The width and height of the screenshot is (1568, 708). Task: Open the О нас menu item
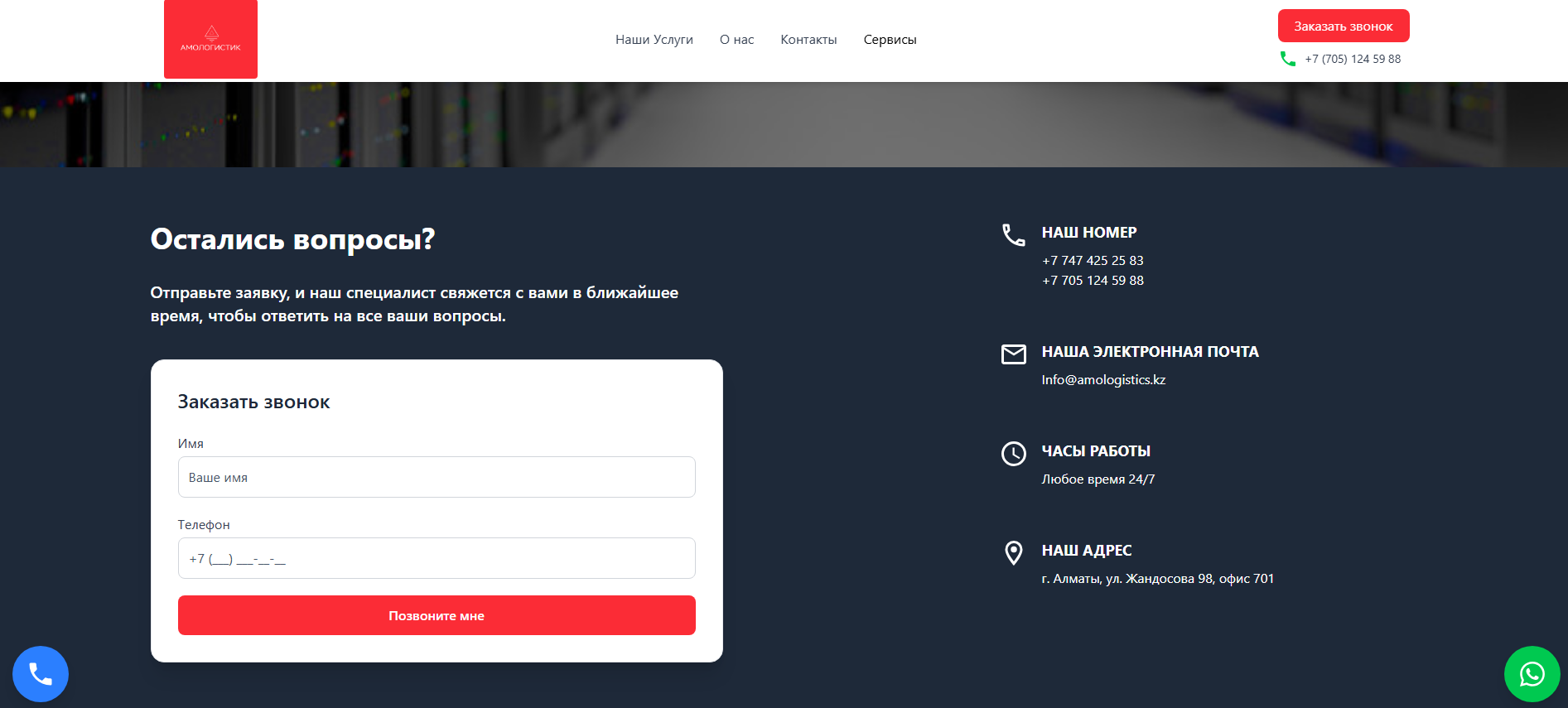coord(737,40)
